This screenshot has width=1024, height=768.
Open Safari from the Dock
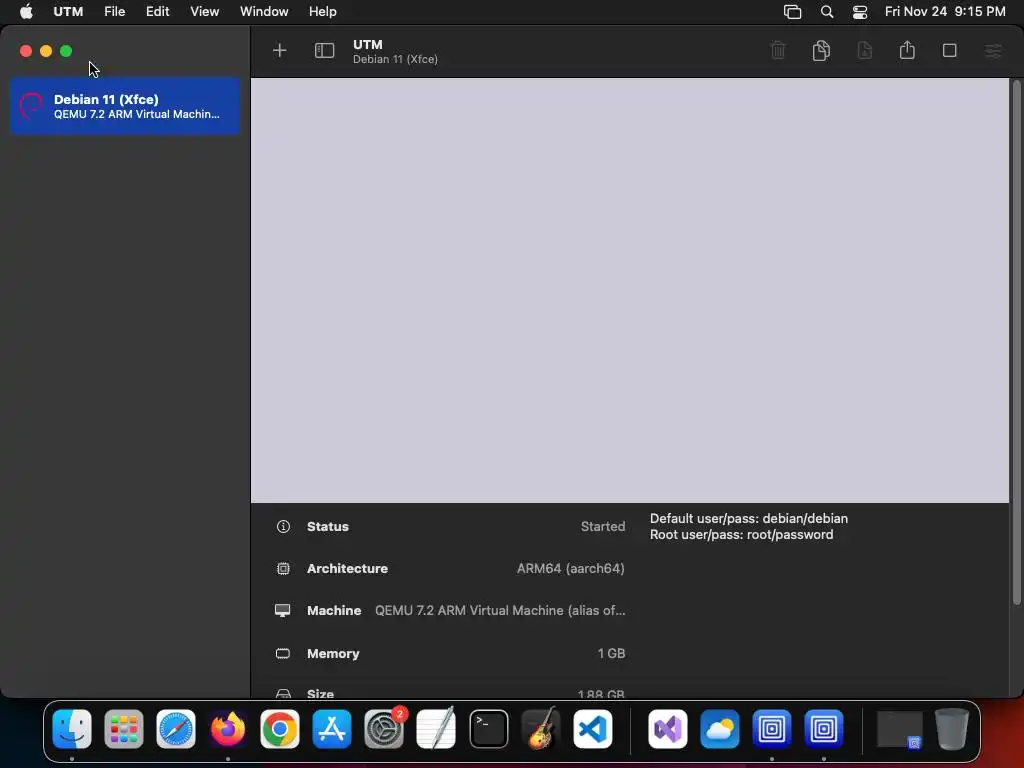click(x=176, y=729)
